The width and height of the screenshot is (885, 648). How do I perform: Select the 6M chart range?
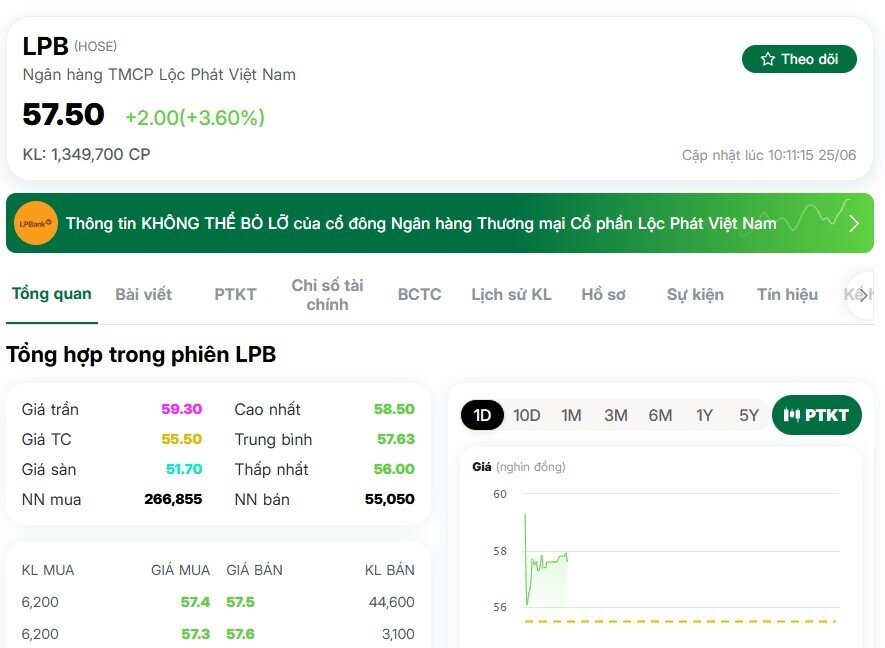(660, 415)
